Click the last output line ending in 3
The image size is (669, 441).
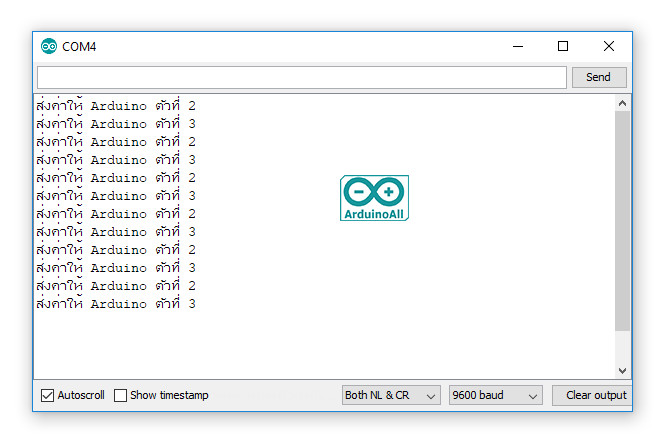116,303
